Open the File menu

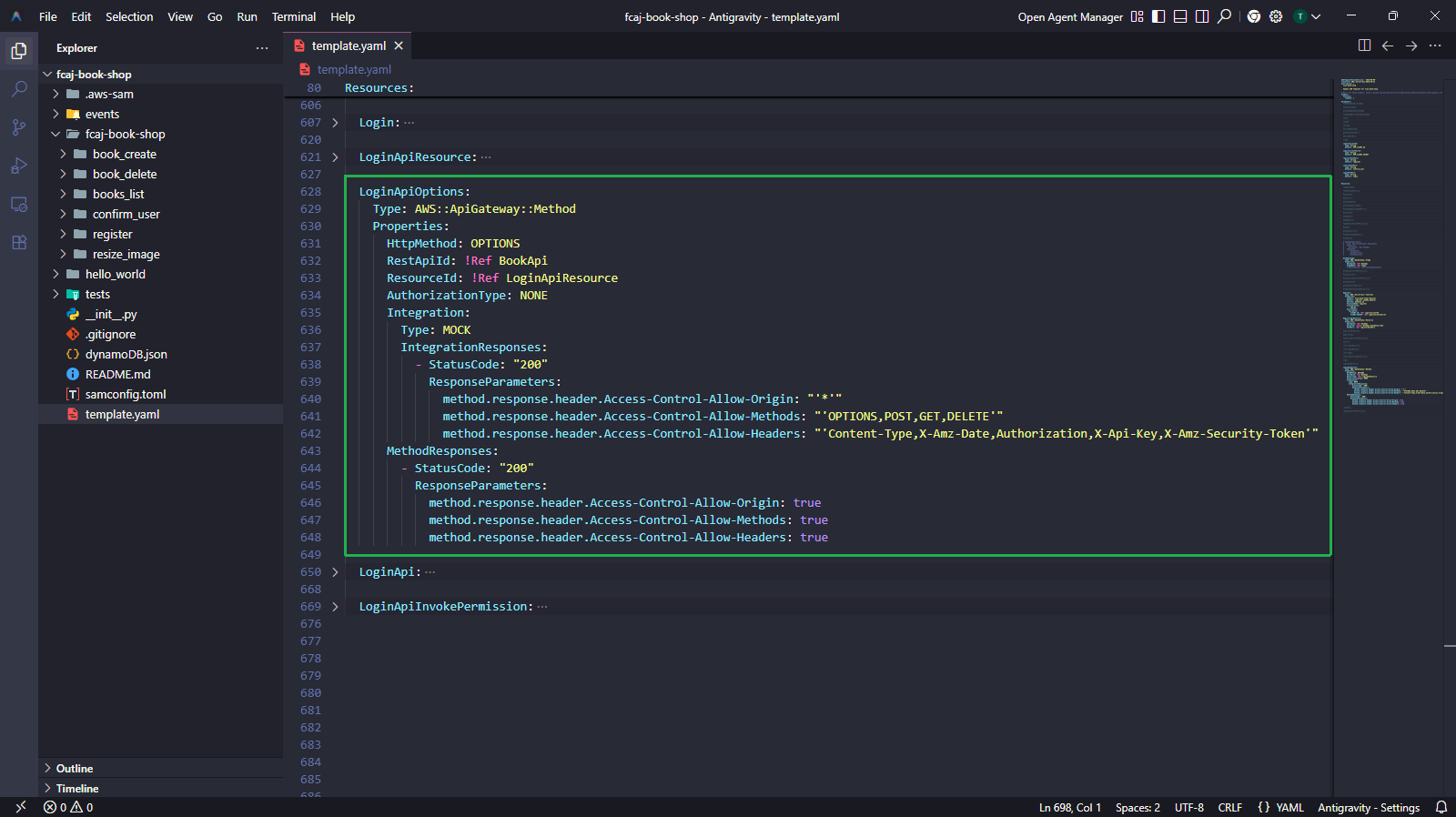[48, 16]
